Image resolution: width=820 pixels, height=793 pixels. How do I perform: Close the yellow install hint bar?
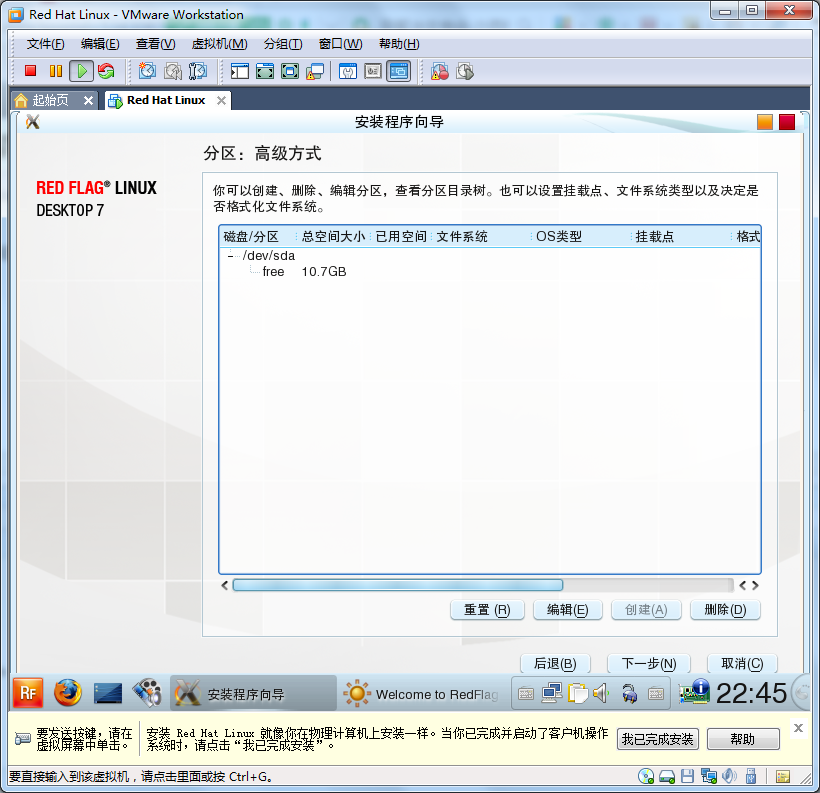click(x=798, y=728)
